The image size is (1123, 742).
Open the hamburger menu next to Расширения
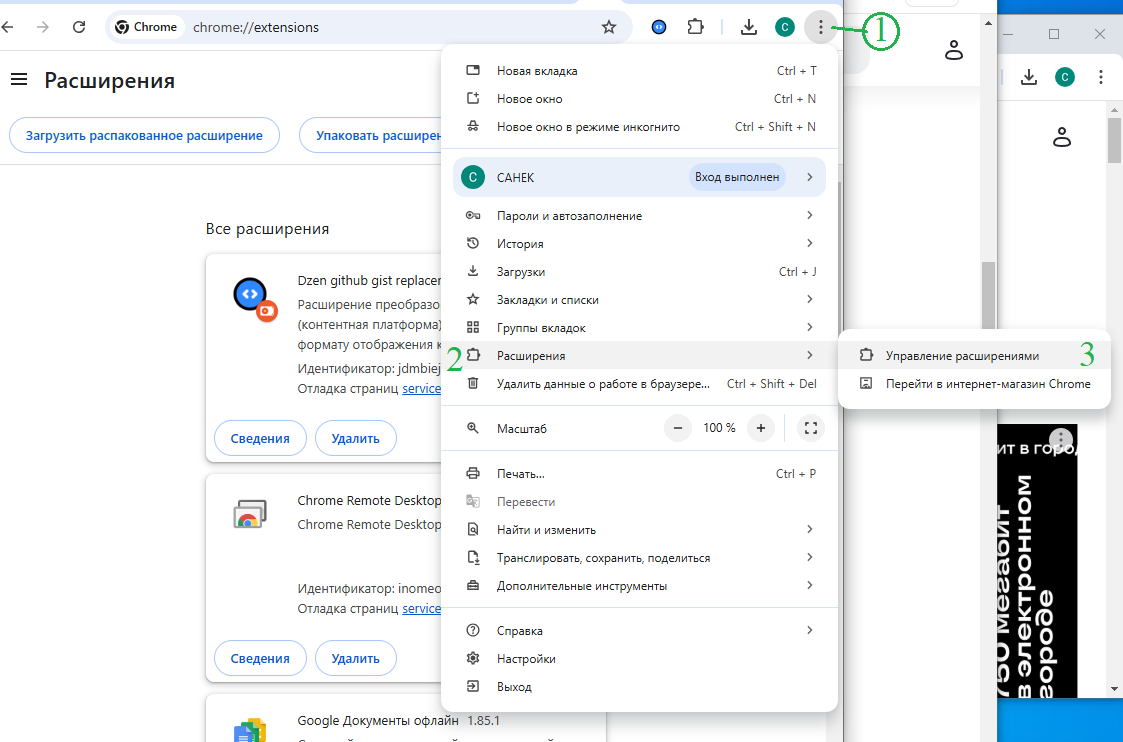click(19, 80)
